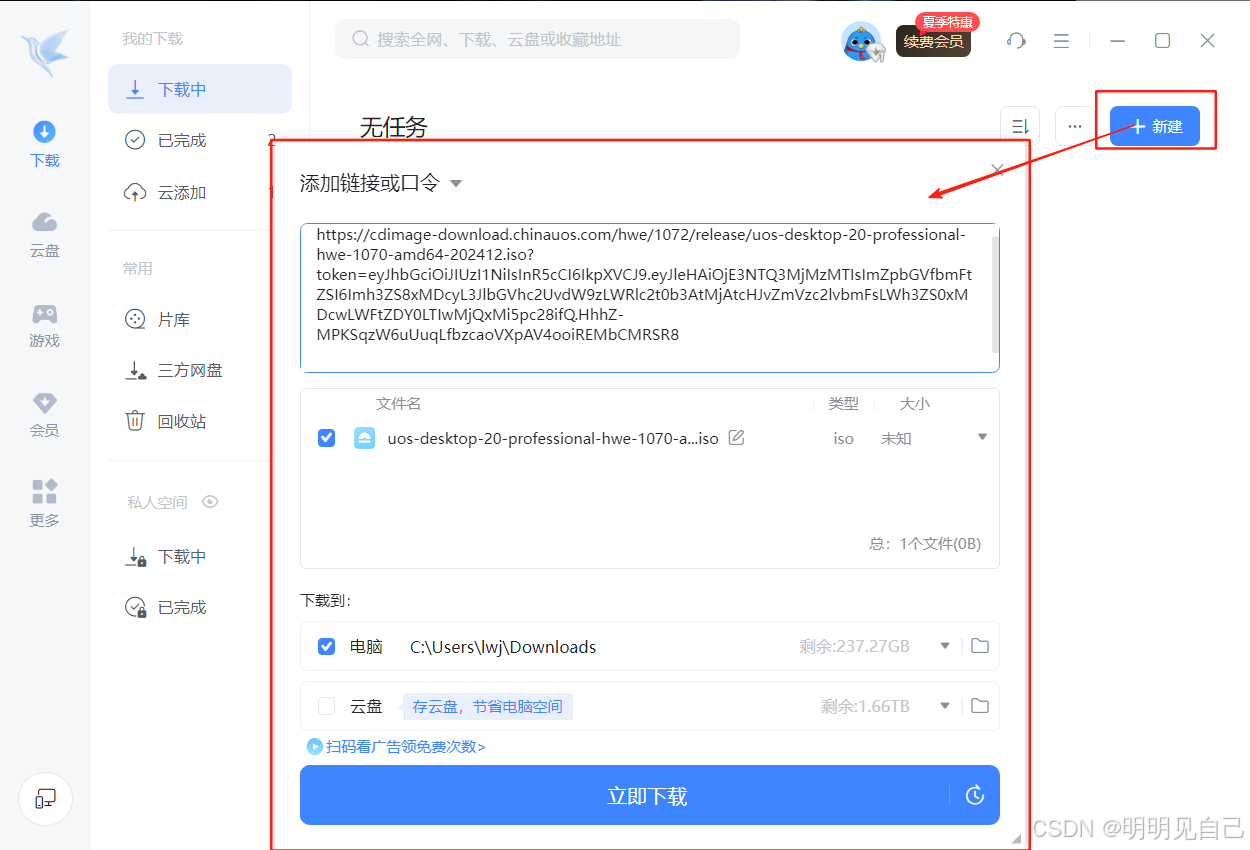Close the 添加链接或口令 dialog
Viewport: 1250px width, 850px height.
[997, 170]
